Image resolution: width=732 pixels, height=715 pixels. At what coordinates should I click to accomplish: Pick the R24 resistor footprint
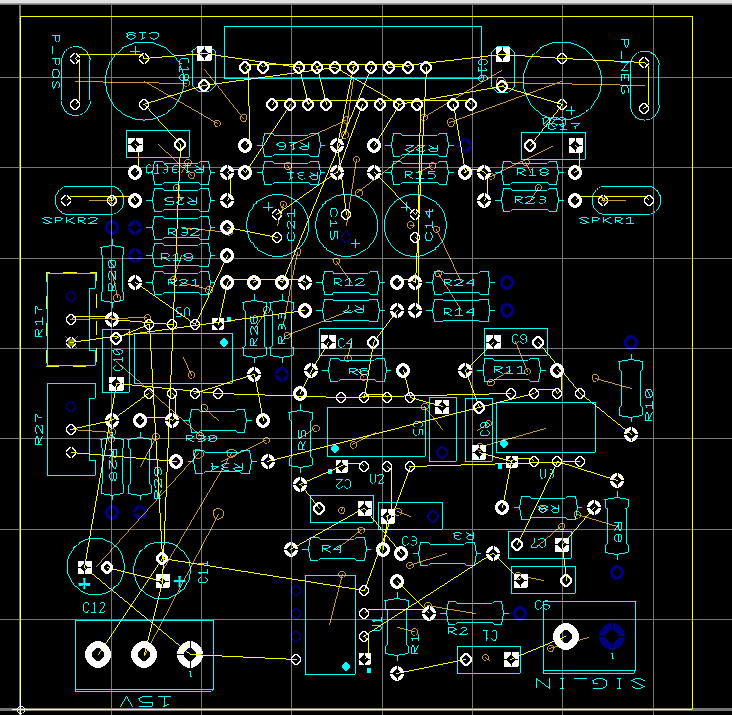[461, 282]
